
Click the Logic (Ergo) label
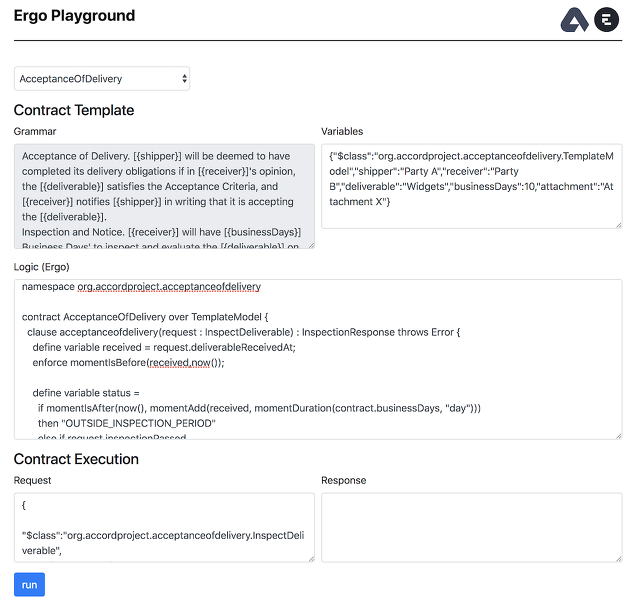[x=42, y=267]
